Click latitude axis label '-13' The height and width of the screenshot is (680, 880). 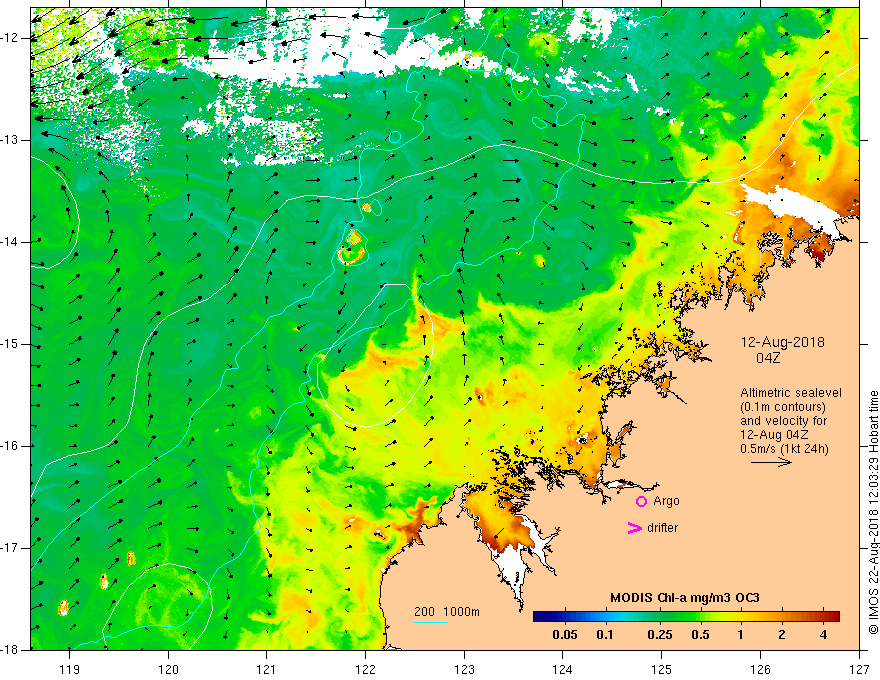(11, 140)
